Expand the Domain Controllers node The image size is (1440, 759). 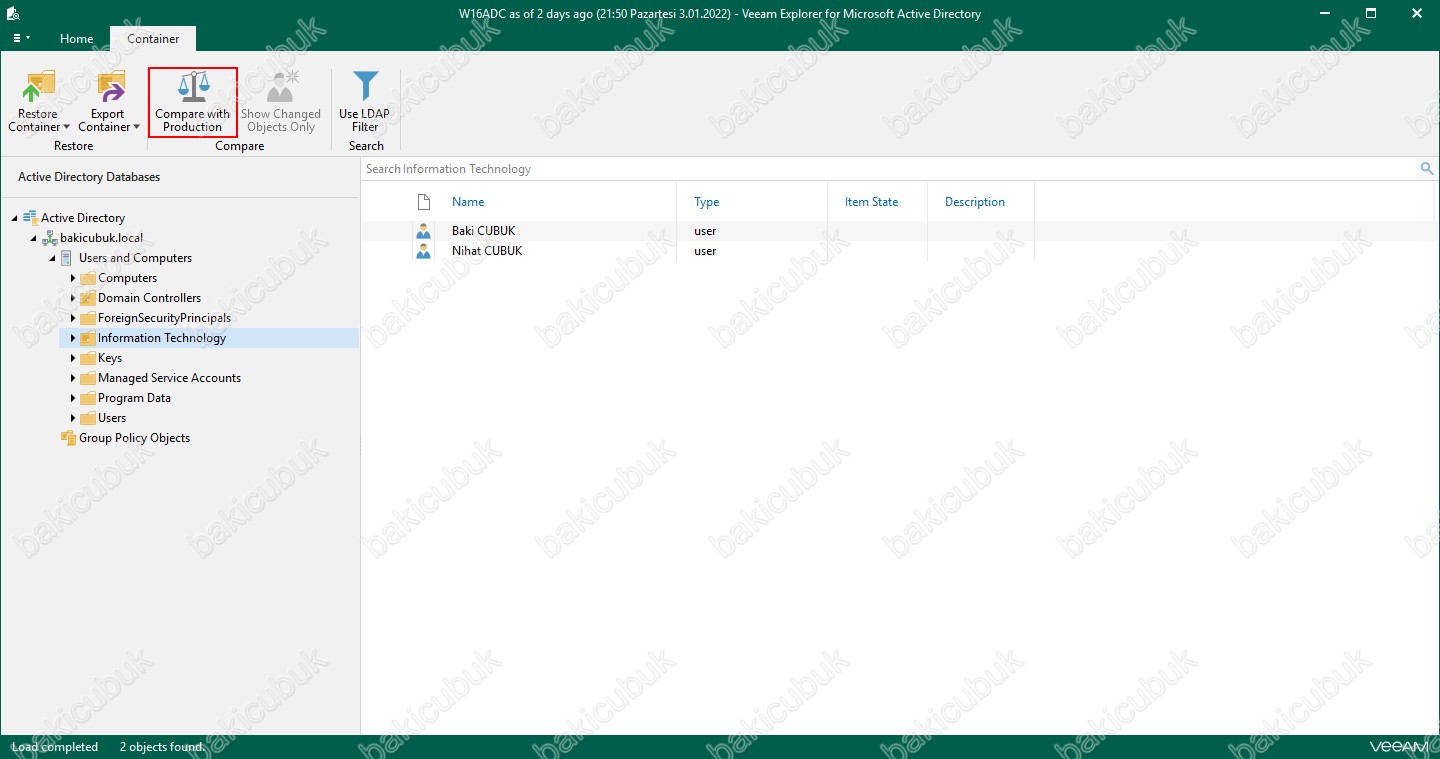coord(73,298)
